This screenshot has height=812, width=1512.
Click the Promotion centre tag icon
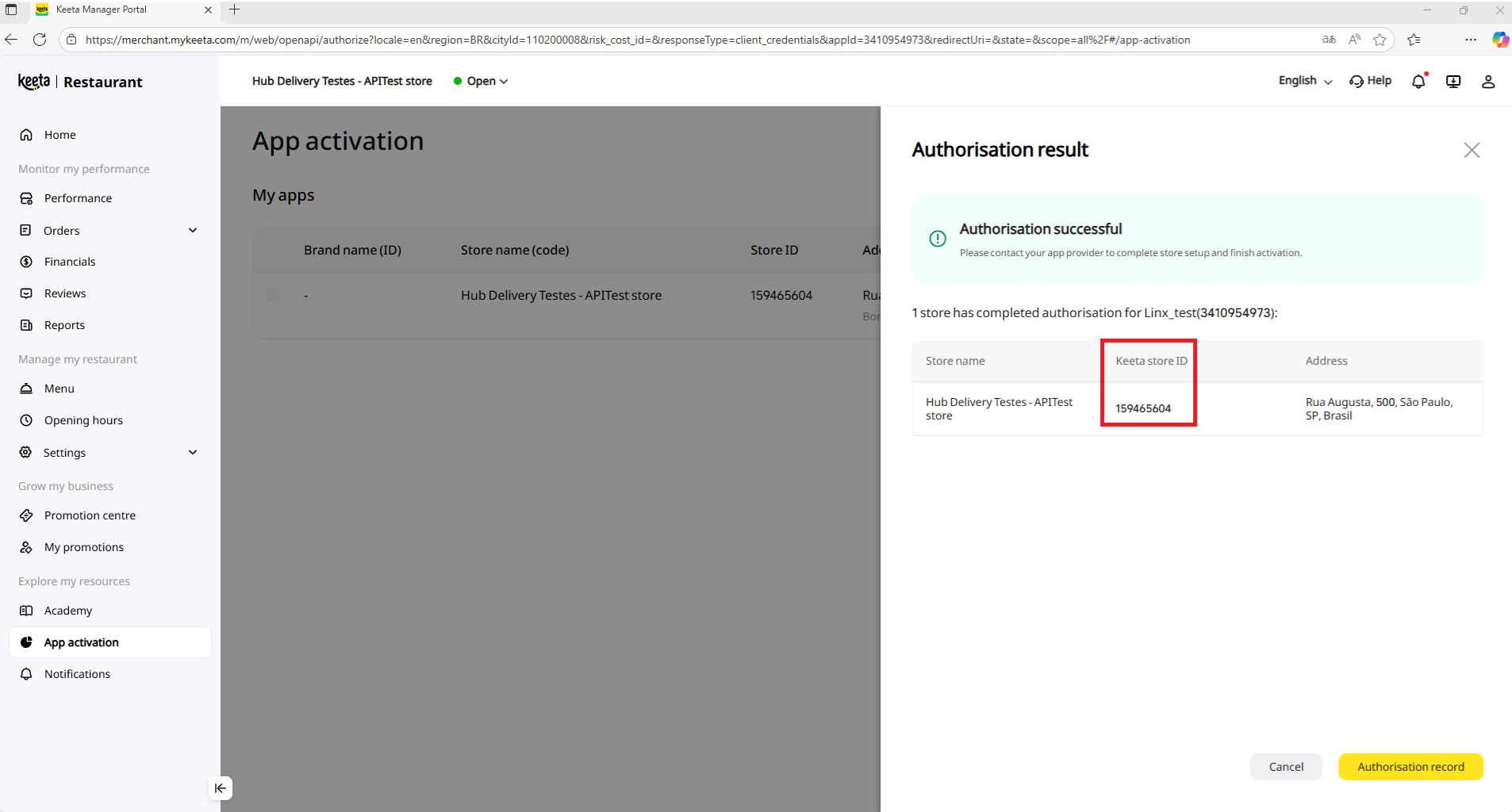(26, 515)
